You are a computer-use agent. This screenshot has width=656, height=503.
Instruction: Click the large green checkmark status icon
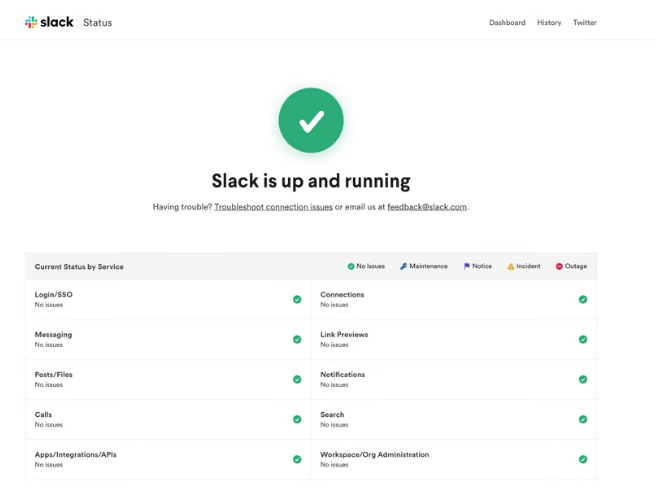(311, 121)
